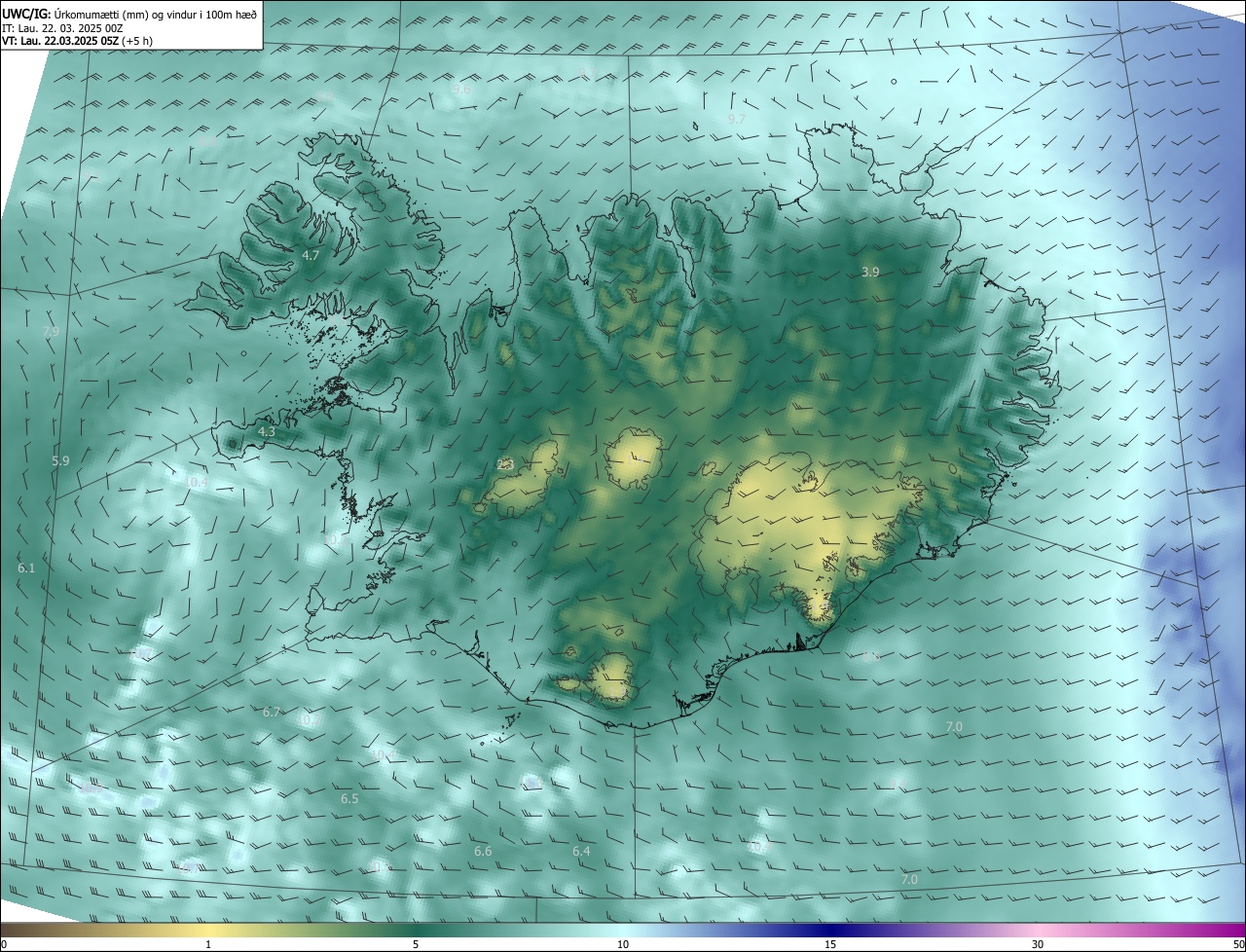
Task: Click the 10 tick on the color scale
Action: [623, 944]
